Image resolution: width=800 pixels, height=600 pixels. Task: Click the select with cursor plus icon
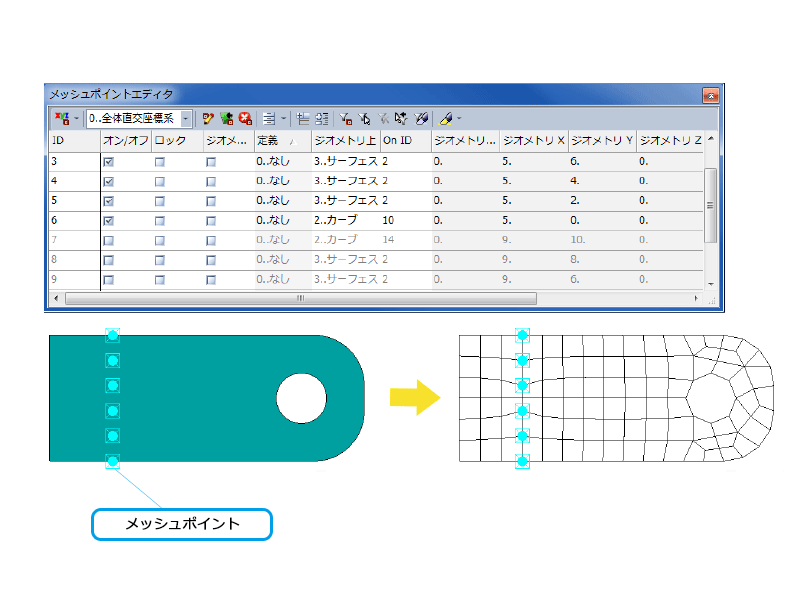pyautogui.click(x=402, y=119)
